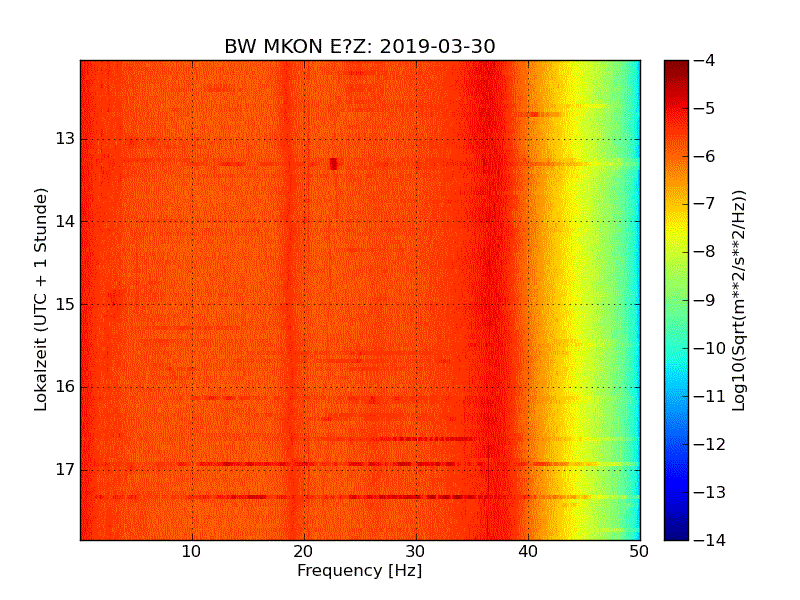
Task: Click colorbar tick label −10
Action: point(710,348)
